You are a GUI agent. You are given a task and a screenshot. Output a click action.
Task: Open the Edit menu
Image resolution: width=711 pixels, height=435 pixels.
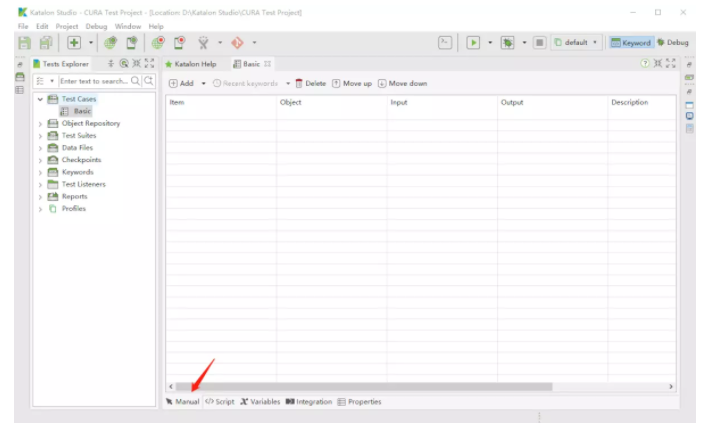pyautogui.click(x=42, y=26)
